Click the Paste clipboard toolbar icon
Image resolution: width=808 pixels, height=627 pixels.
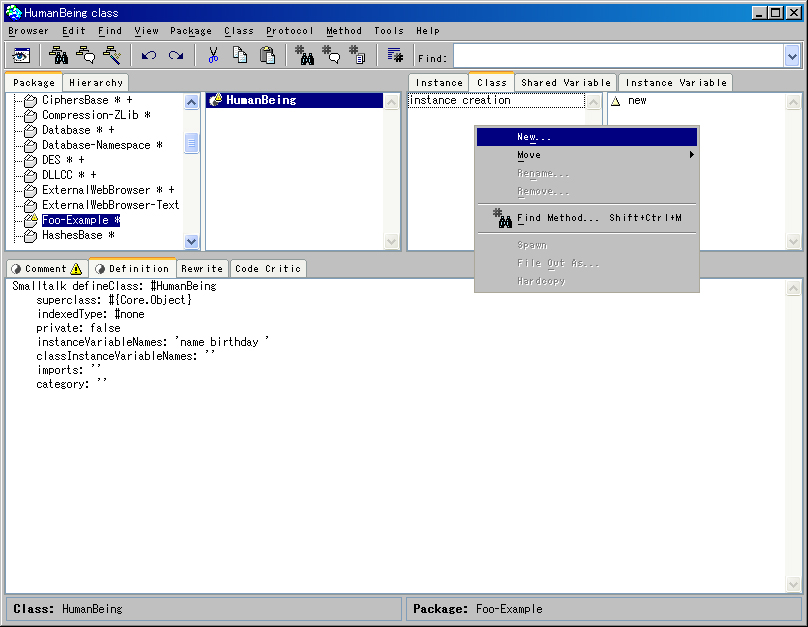pyautogui.click(x=267, y=56)
